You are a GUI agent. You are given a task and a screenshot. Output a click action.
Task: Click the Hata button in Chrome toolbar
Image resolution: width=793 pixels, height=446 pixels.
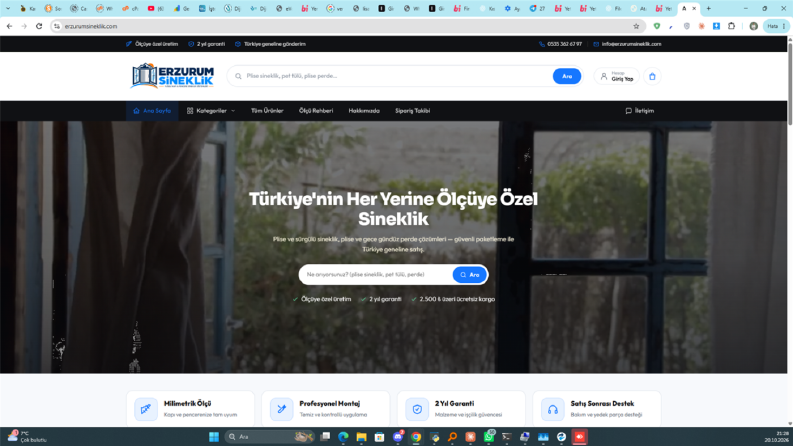pyautogui.click(x=776, y=26)
